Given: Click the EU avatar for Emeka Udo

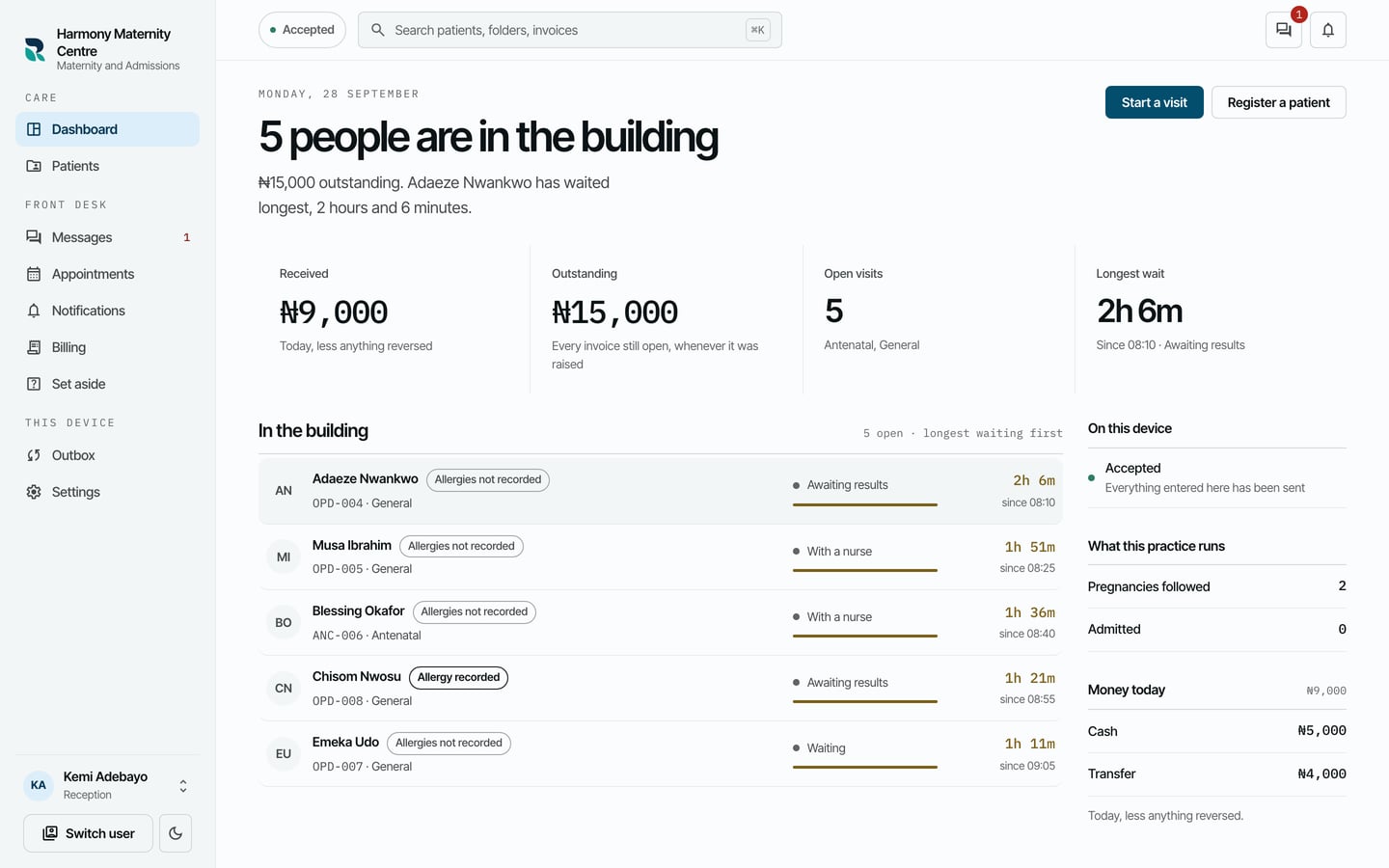Looking at the screenshot, I should (x=284, y=753).
